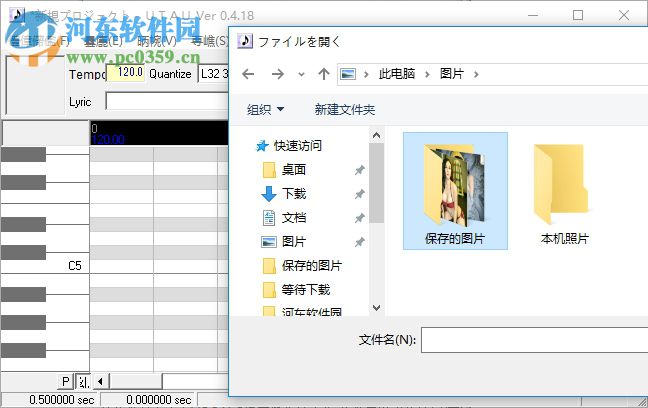648x408 pixels.
Task: Click the sidebar vertical scrollbar thumb
Action: pos(376,183)
